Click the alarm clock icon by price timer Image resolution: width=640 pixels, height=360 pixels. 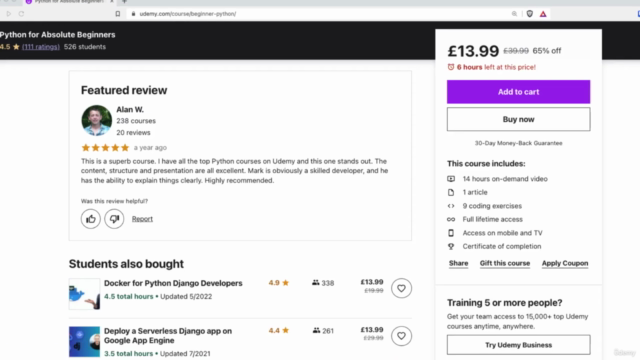[x=451, y=67]
